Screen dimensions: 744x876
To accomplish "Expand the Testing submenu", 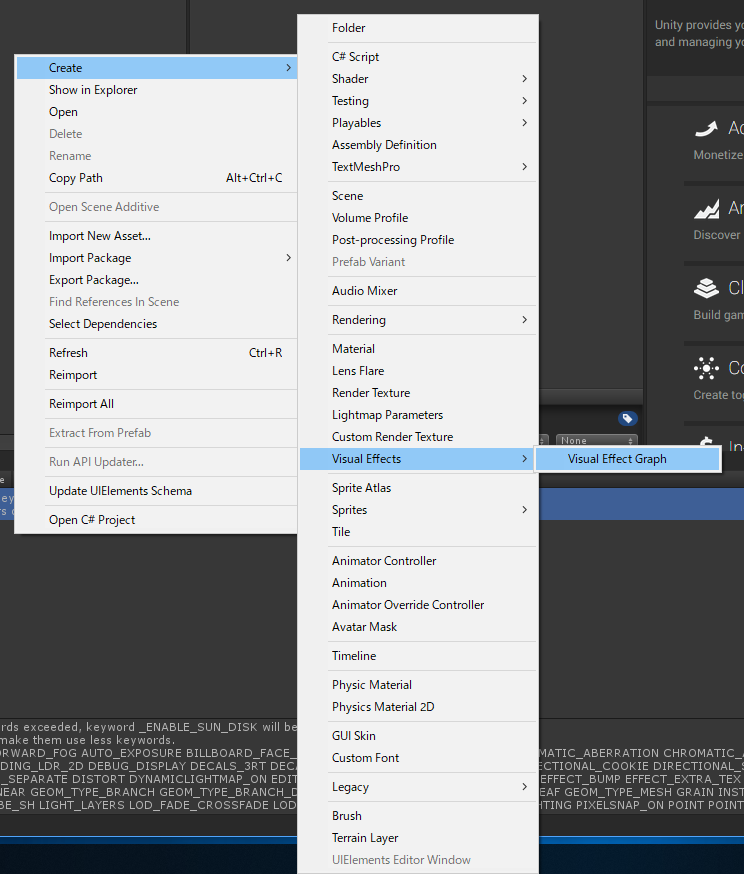I will tap(418, 101).
